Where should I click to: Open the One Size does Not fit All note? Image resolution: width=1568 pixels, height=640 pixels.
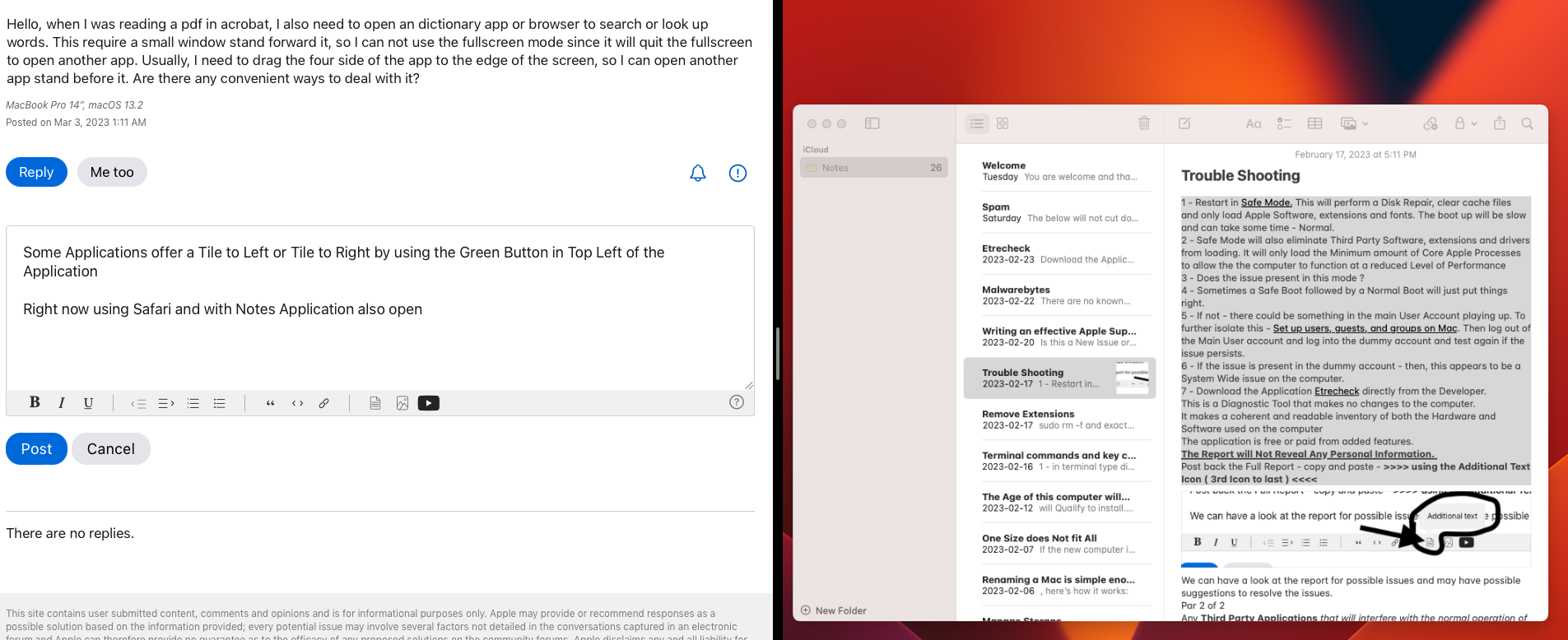coord(1060,544)
